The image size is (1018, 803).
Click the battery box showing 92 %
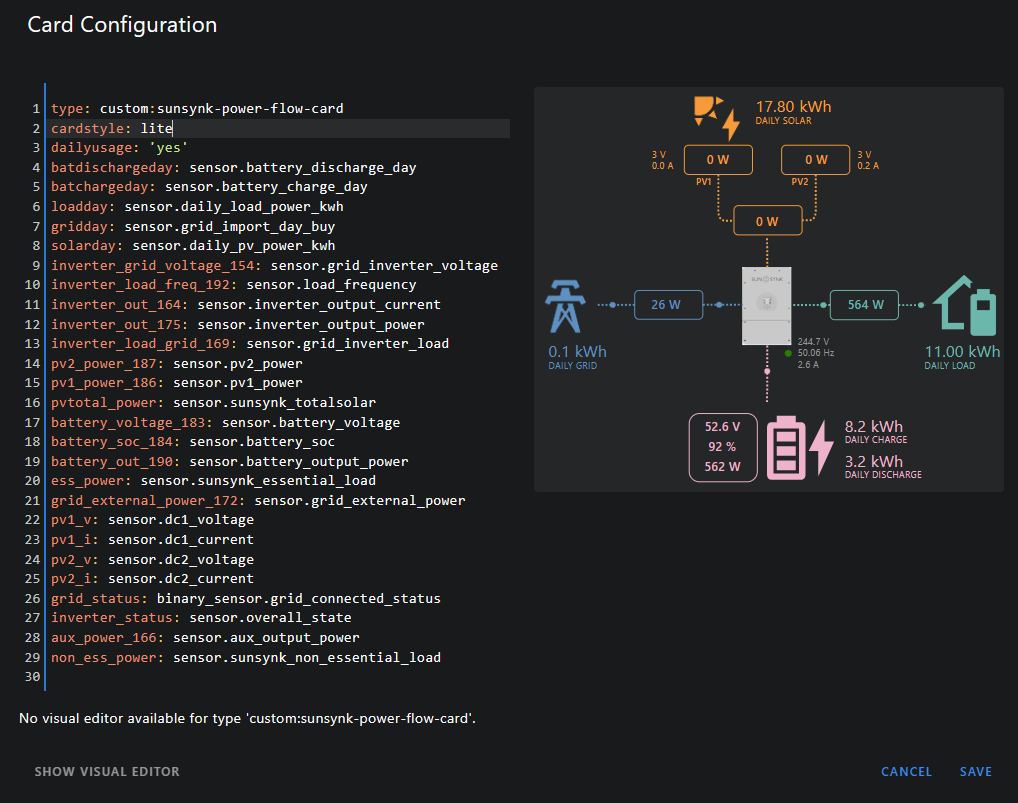pyautogui.click(x=723, y=447)
